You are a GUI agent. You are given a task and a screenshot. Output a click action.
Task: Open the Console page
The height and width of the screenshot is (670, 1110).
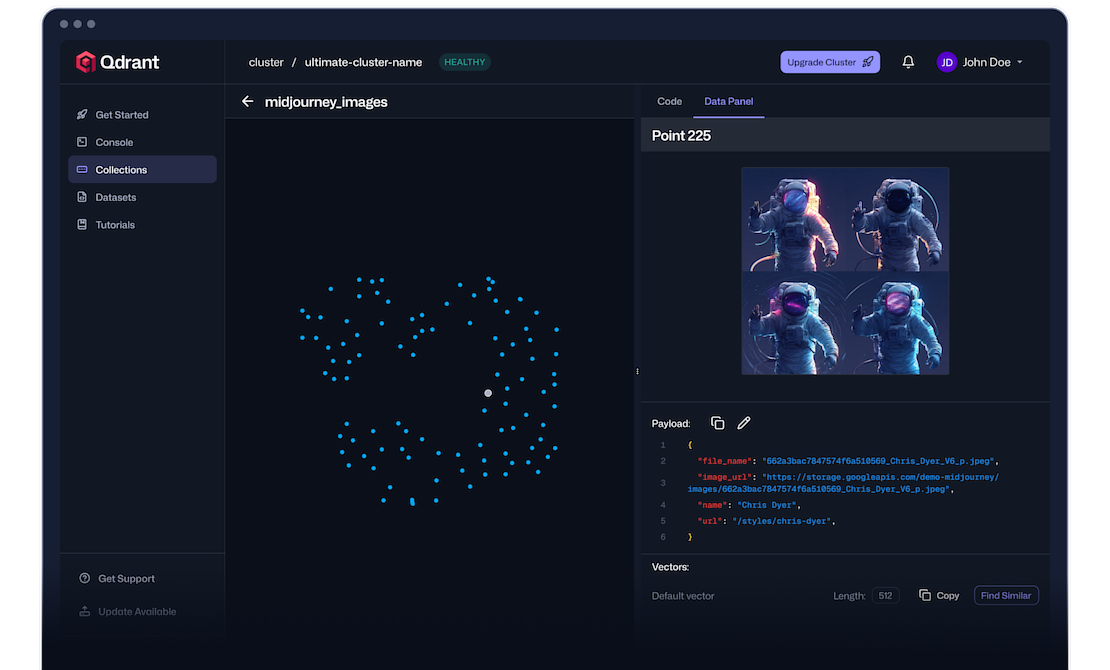[x=114, y=142]
